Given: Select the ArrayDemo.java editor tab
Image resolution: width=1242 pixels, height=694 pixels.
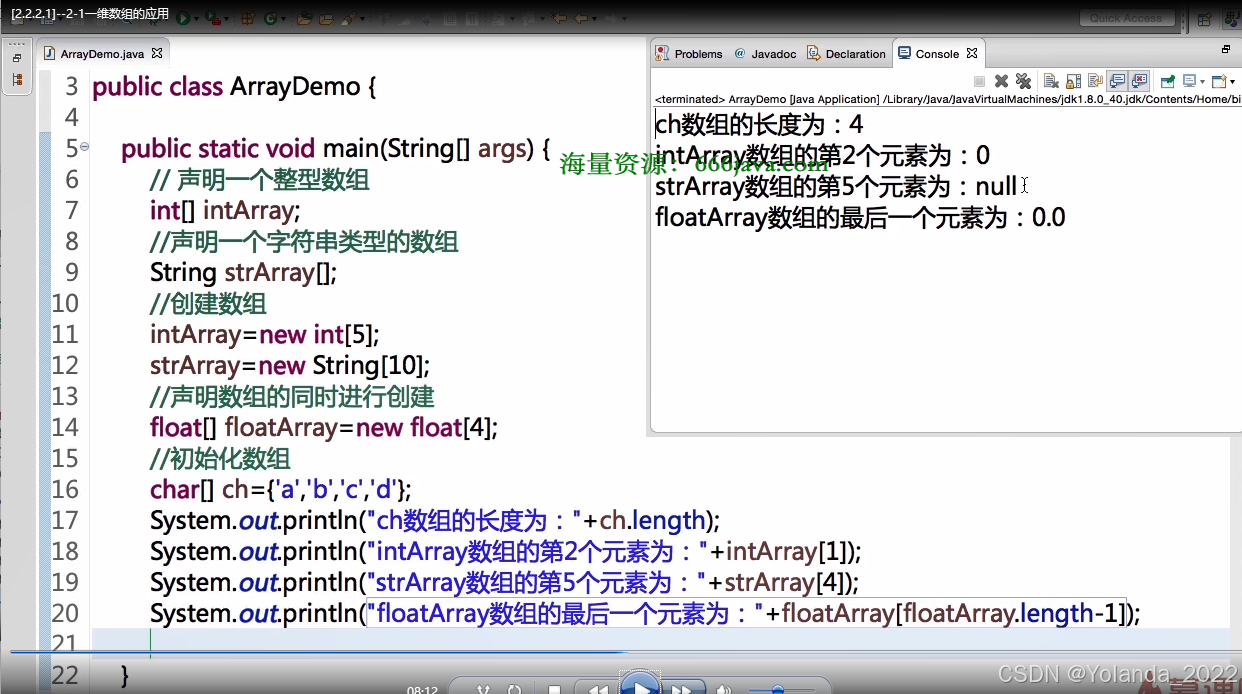Looking at the screenshot, I should [102, 54].
